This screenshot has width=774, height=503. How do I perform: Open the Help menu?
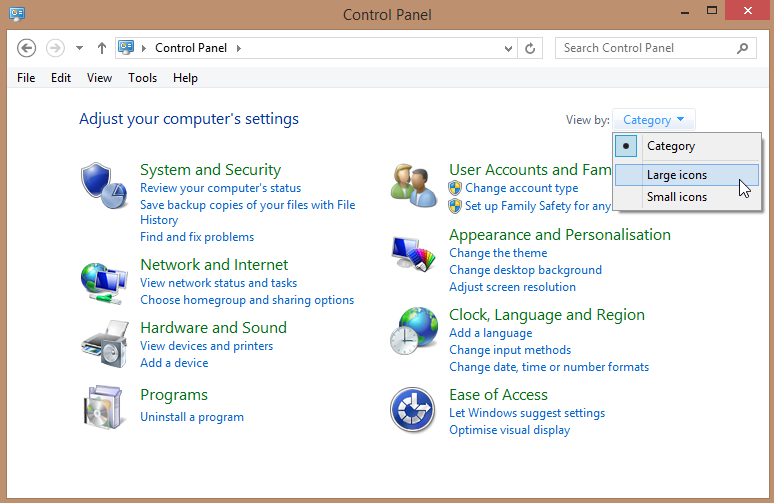pyautogui.click(x=186, y=78)
